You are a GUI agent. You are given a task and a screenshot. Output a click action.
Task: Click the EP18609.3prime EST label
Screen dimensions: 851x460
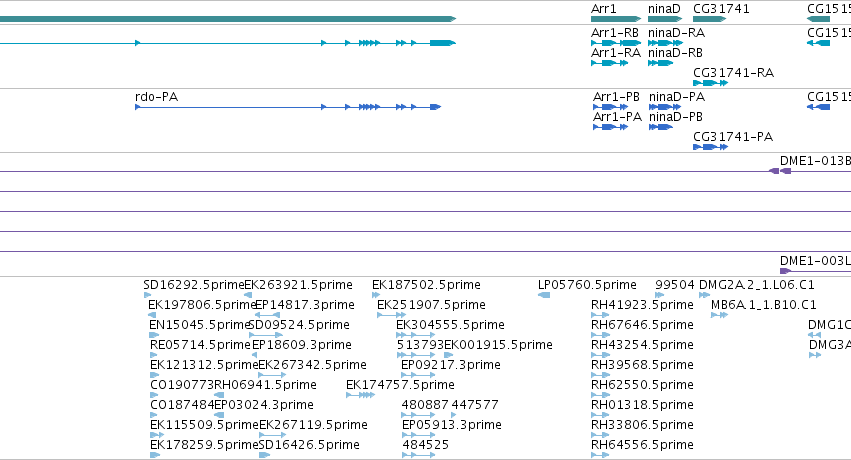coord(302,345)
